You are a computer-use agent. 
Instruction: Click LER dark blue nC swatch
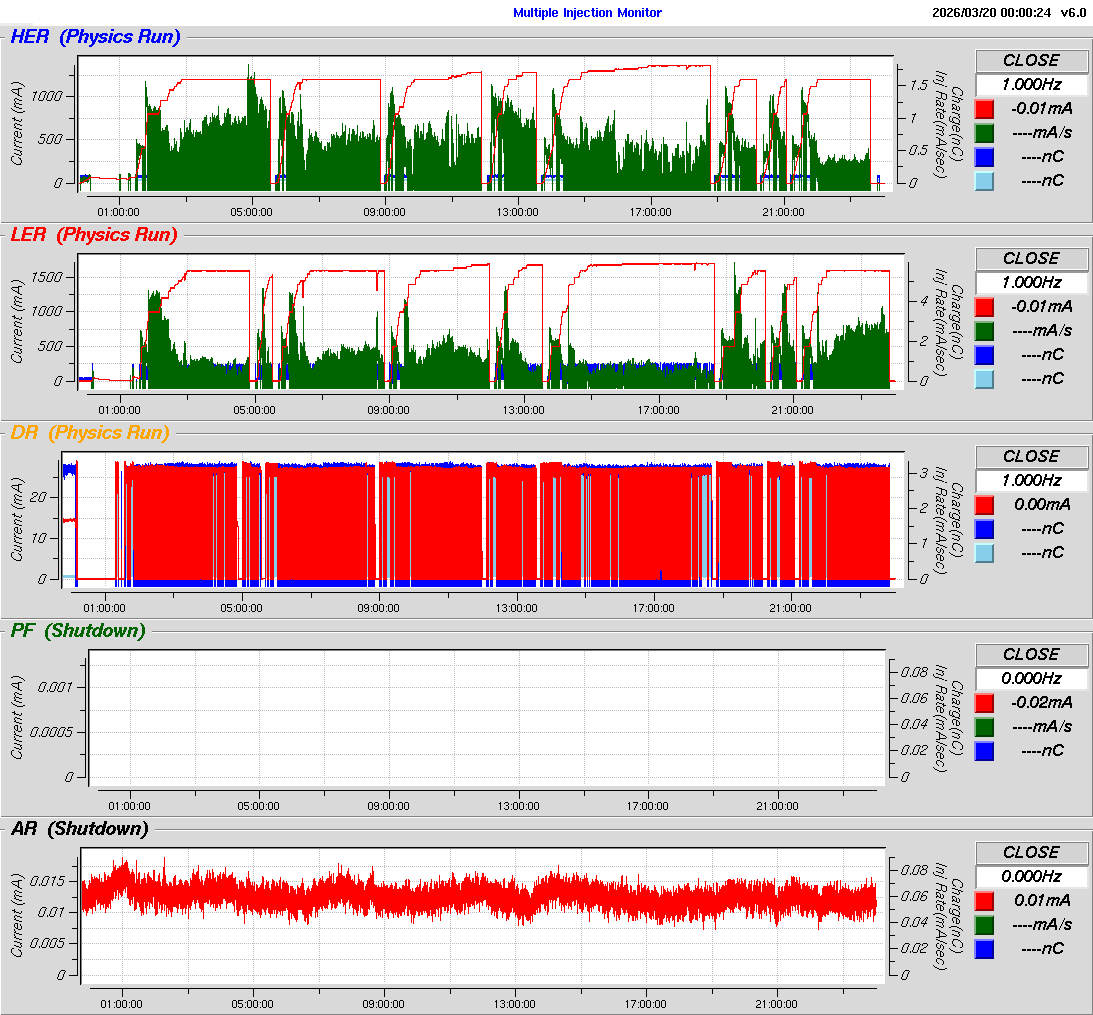[985, 355]
